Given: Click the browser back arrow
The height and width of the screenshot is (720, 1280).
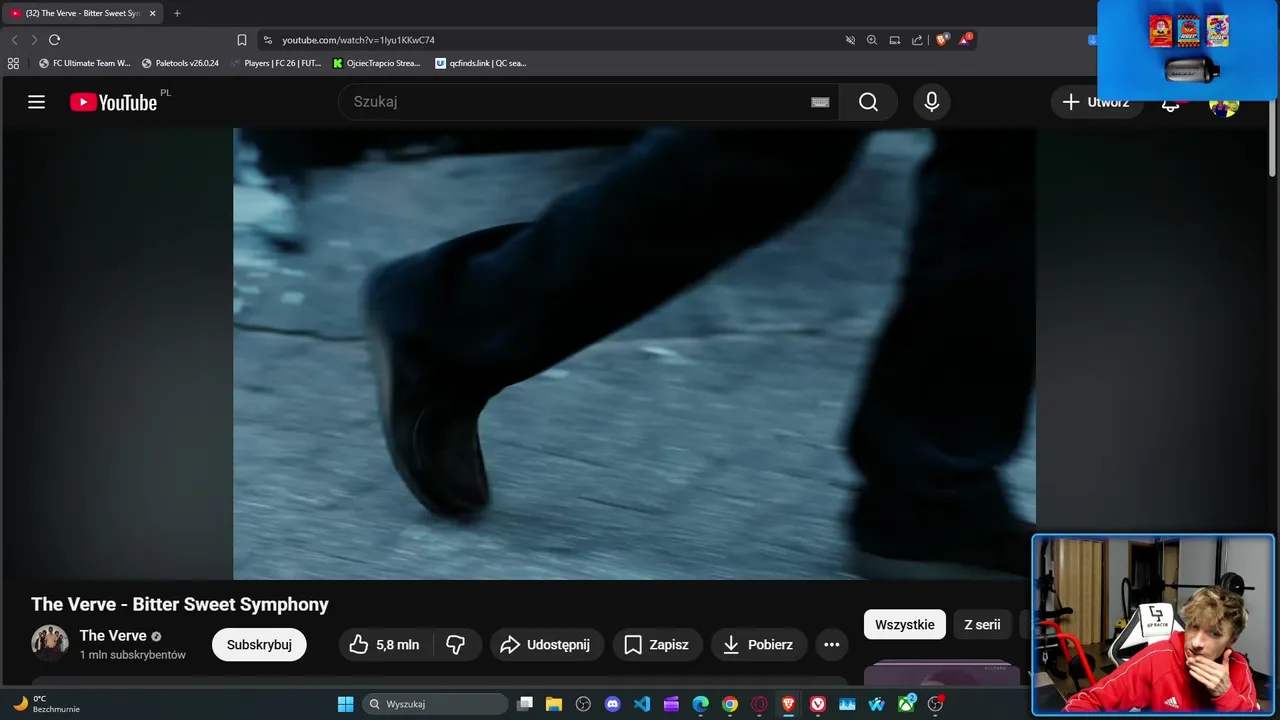Looking at the screenshot, I should (14, 40).
